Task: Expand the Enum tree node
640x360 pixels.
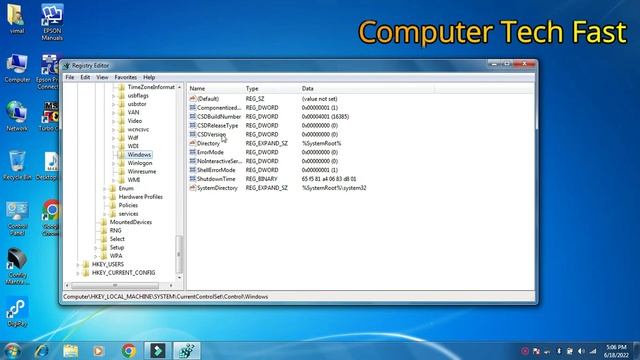Action: [x=104, y=189]
